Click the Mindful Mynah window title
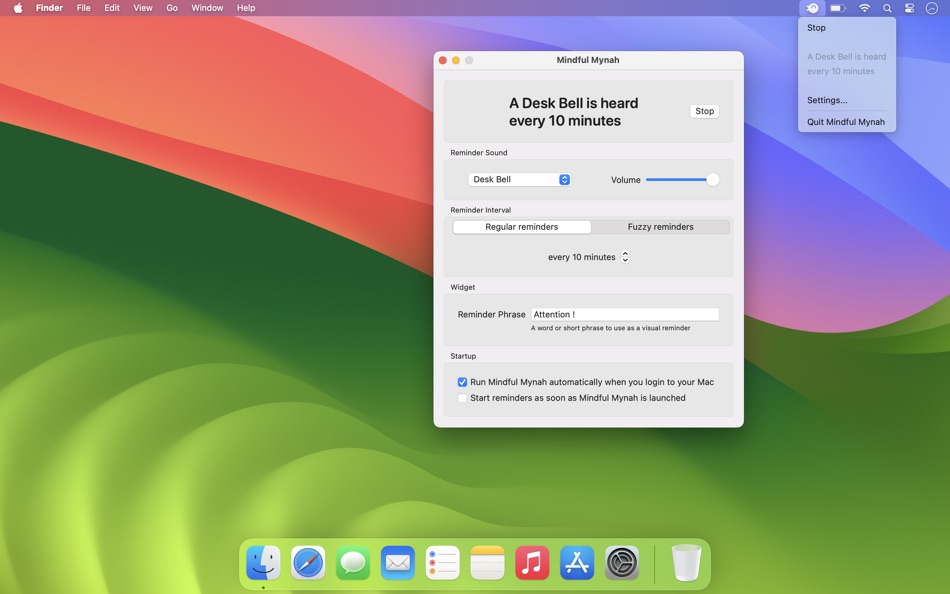 588,60
